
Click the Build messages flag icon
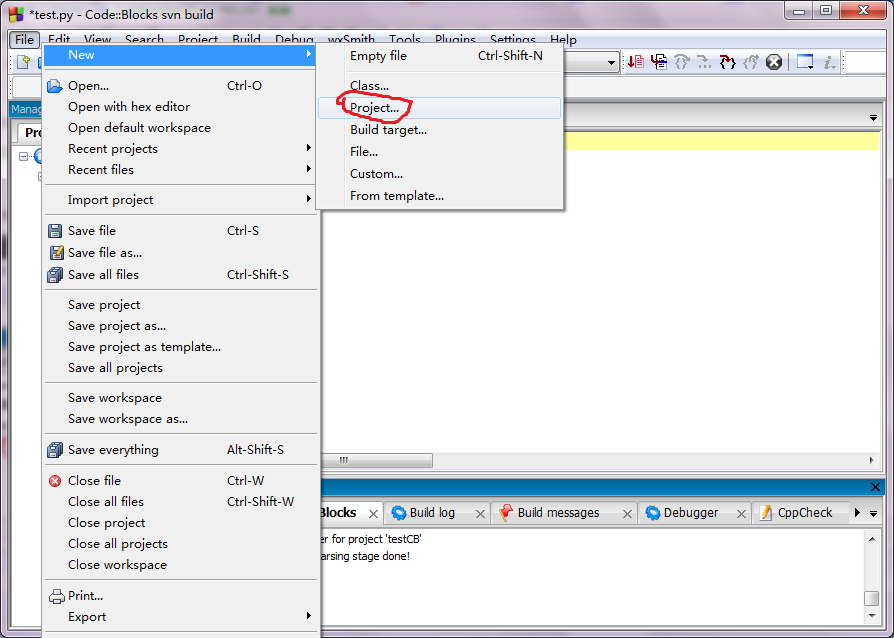(x=506, y=513)
